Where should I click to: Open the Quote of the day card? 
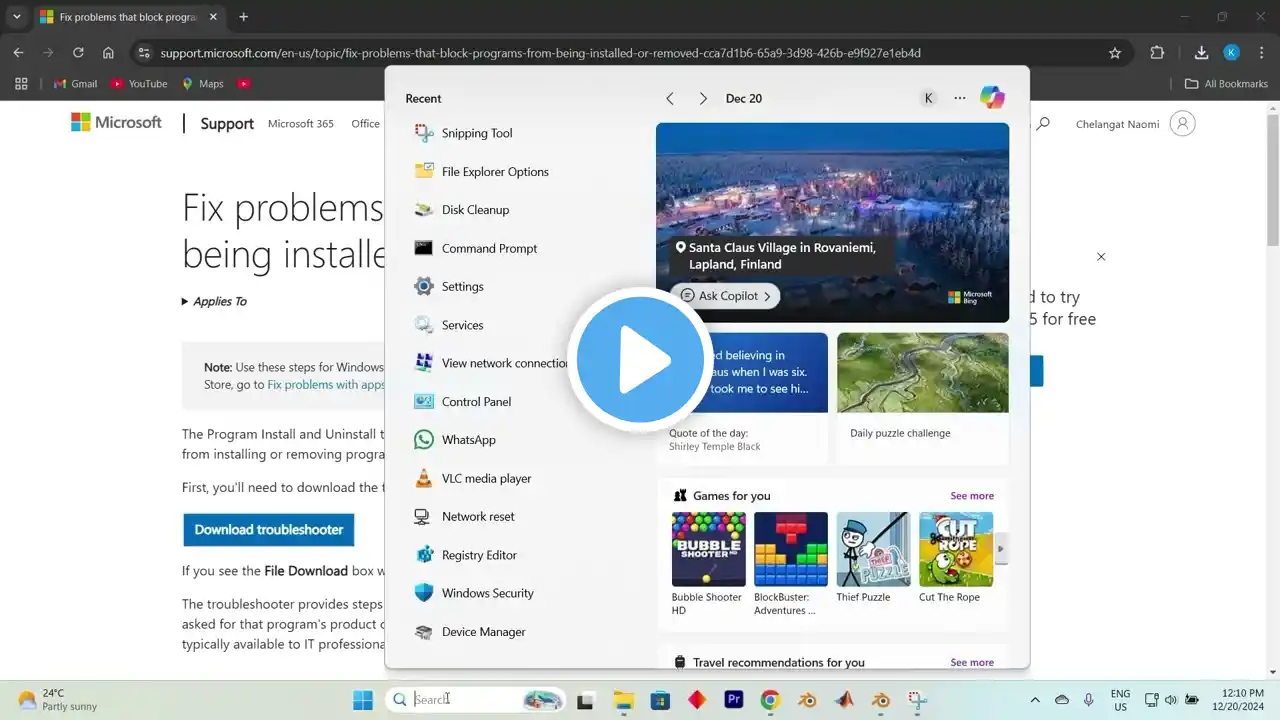[742, 398]
